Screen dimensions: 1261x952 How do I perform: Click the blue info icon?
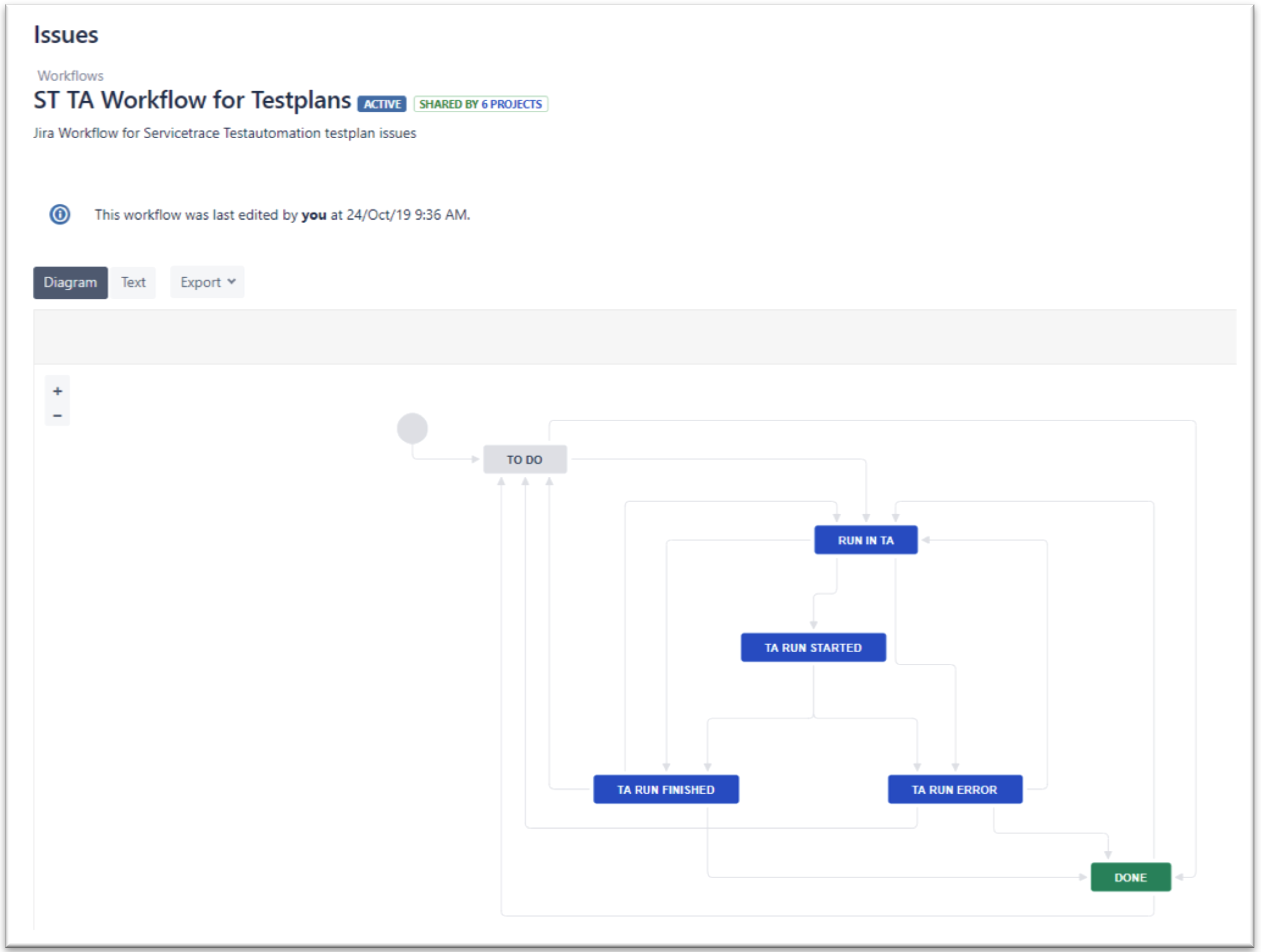point(60,215)
